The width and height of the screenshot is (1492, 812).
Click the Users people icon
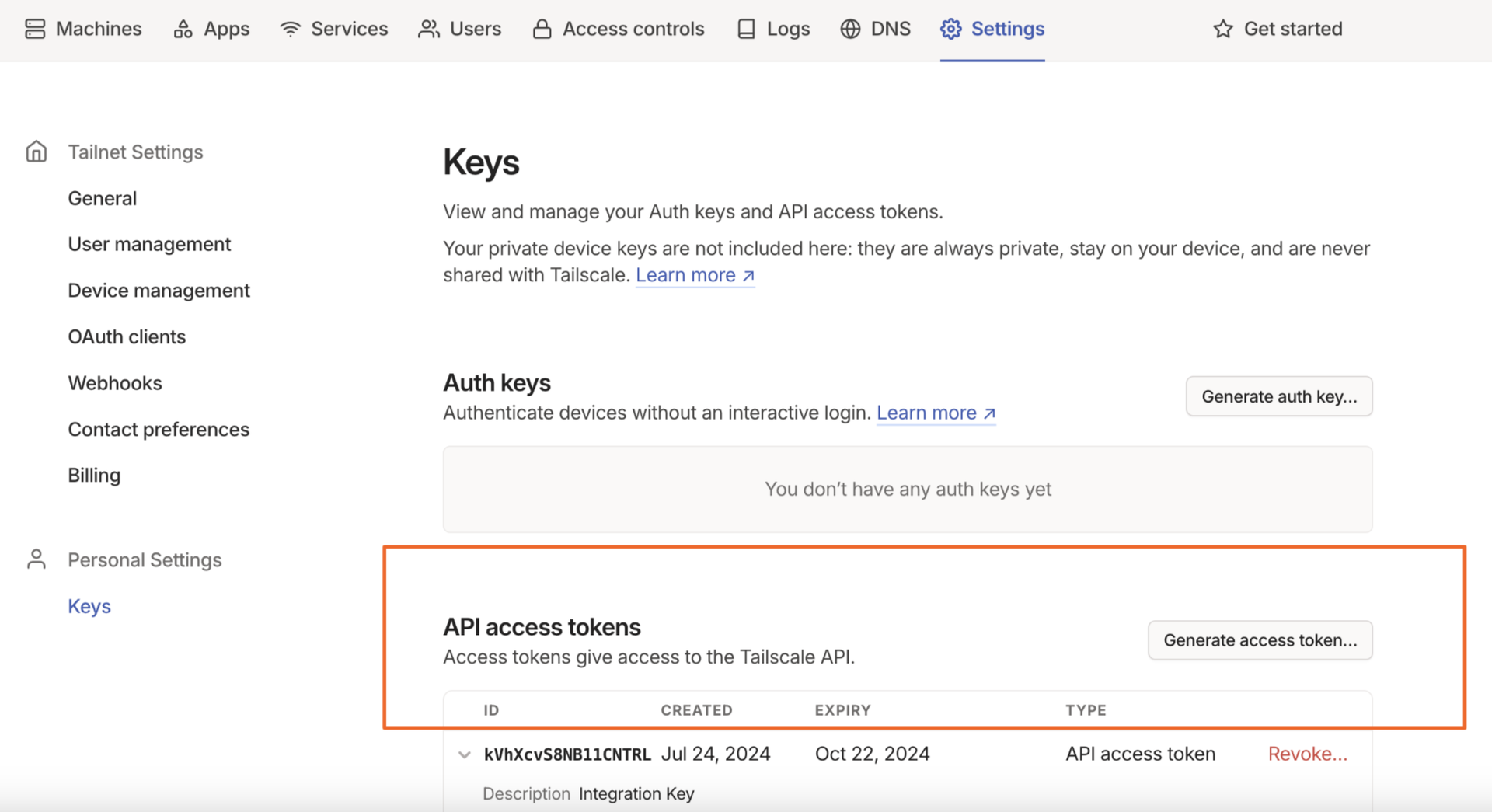tap(429, 29)
